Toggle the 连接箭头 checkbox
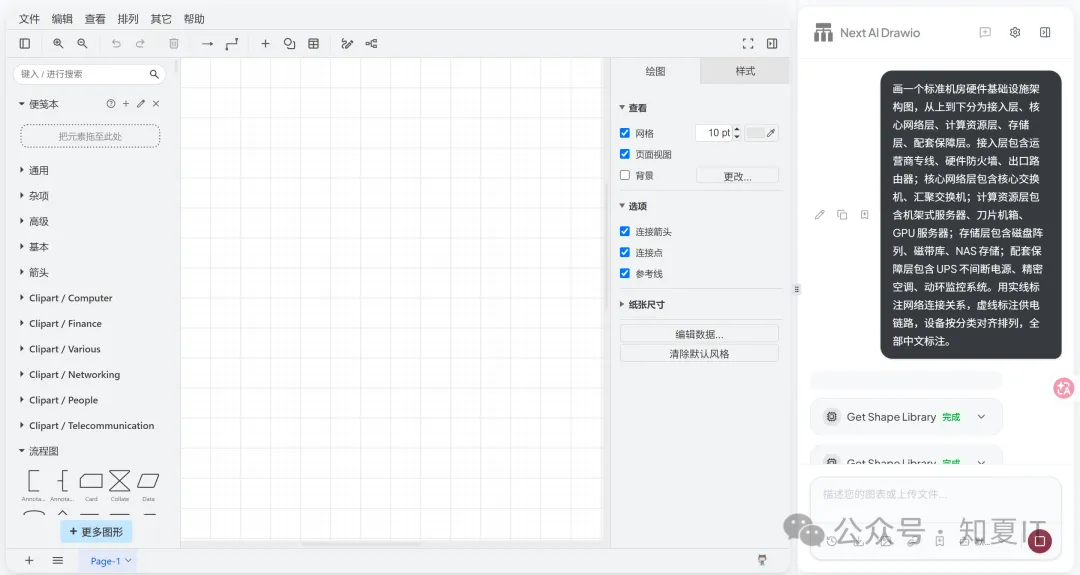This screenshot has width=1080, height=575. click(x=625, y=231)
